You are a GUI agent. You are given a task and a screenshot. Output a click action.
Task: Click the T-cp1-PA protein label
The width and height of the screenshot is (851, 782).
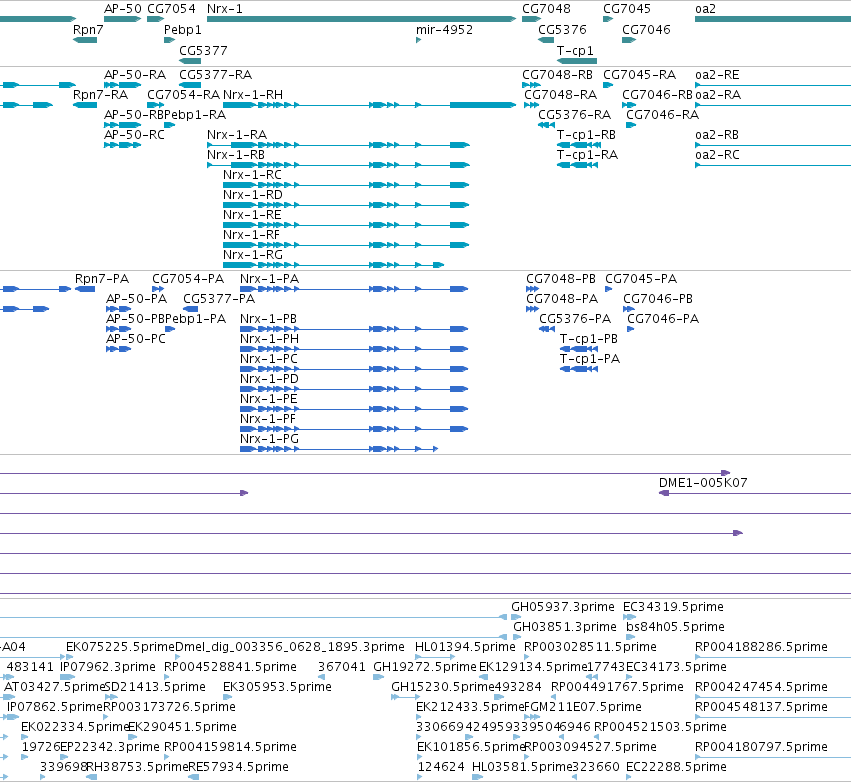589,359
